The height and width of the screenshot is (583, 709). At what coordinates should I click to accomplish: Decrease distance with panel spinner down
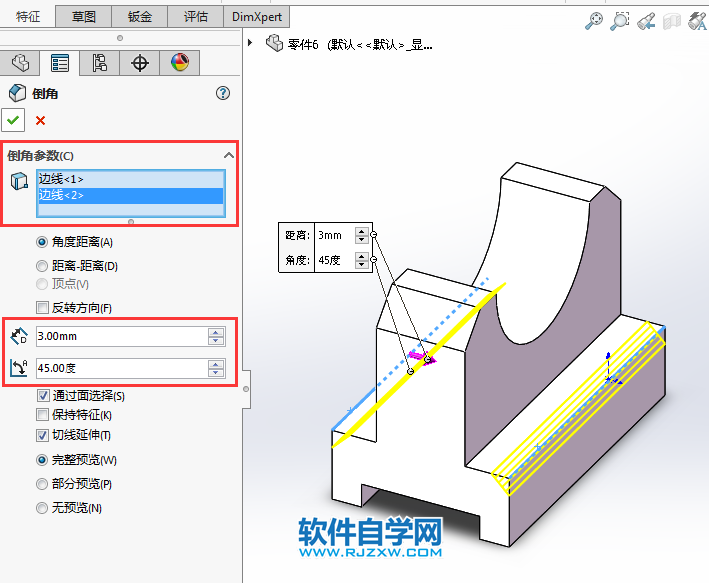(x=216, y=341)
